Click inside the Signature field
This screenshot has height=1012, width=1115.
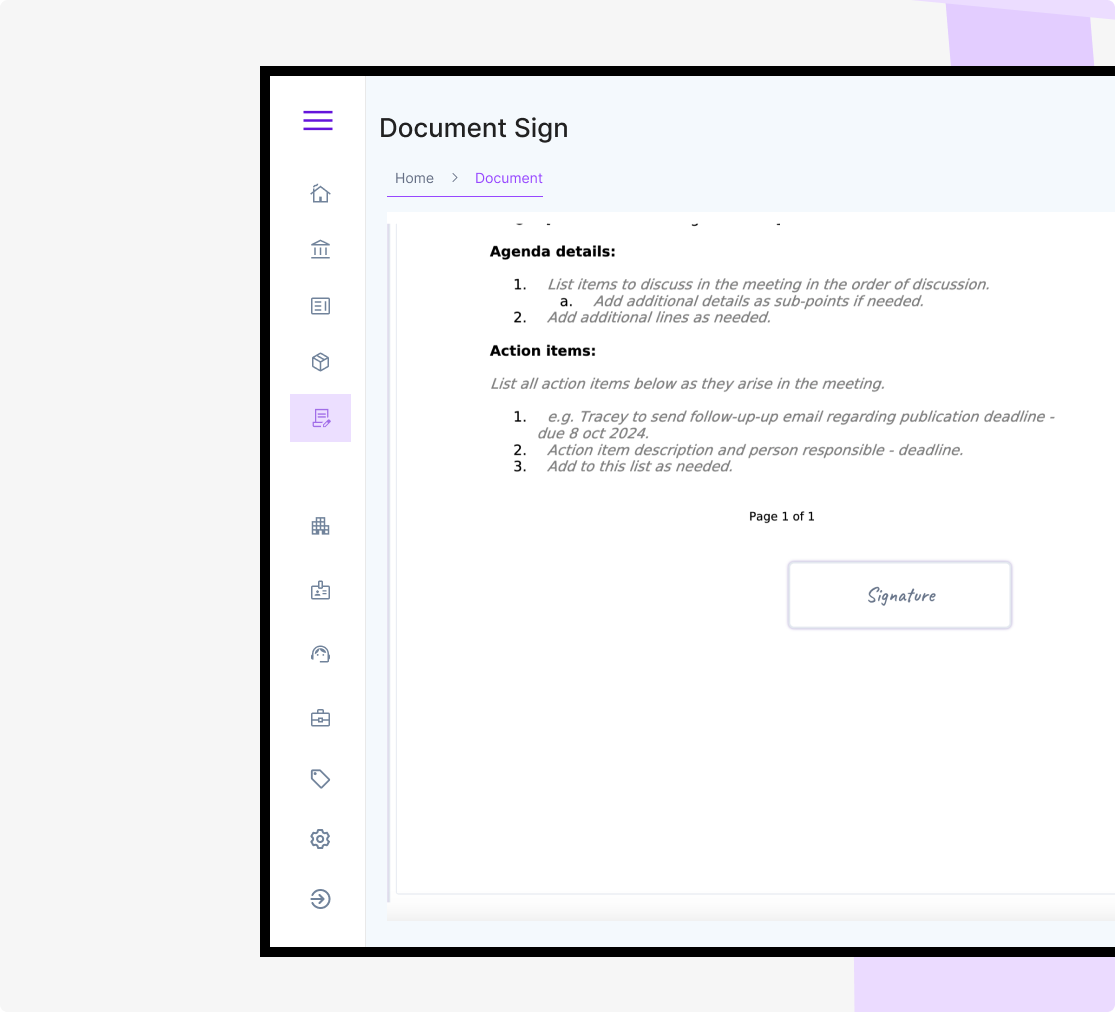[x=899, y=595]
